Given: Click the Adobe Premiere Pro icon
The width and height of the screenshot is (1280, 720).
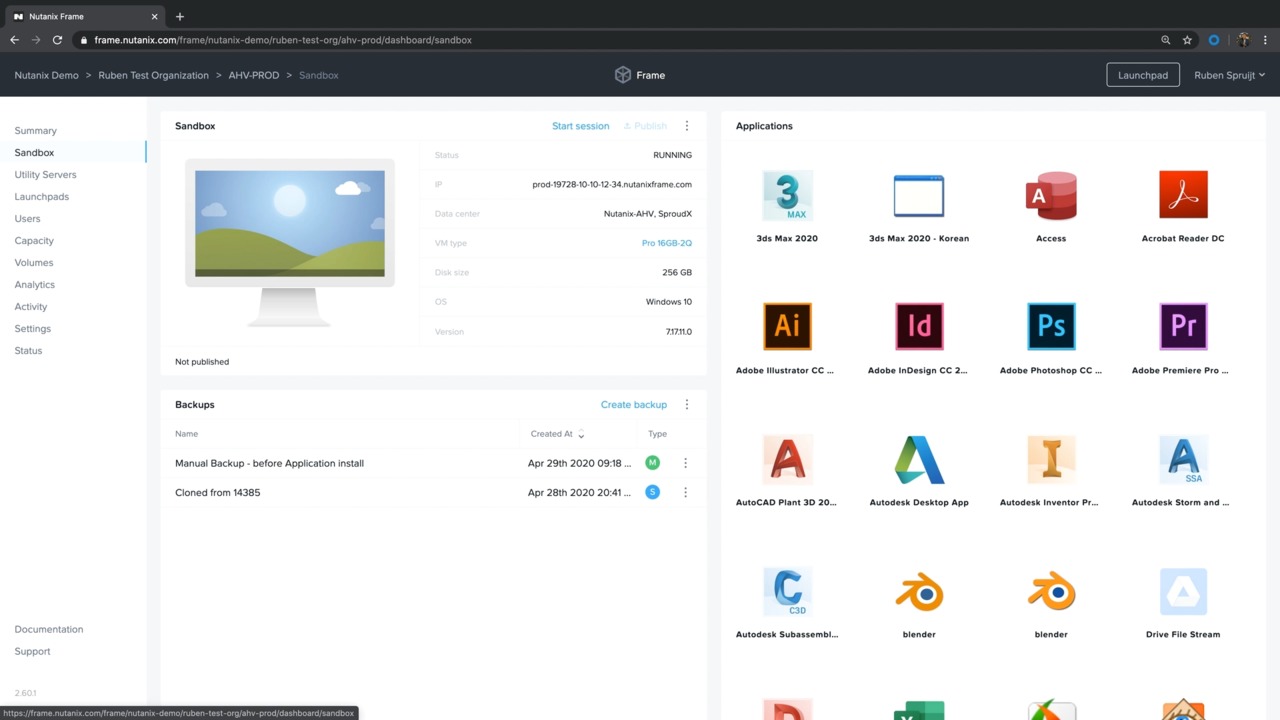Looking at the screenshot, I should (x=1182, y=327).
